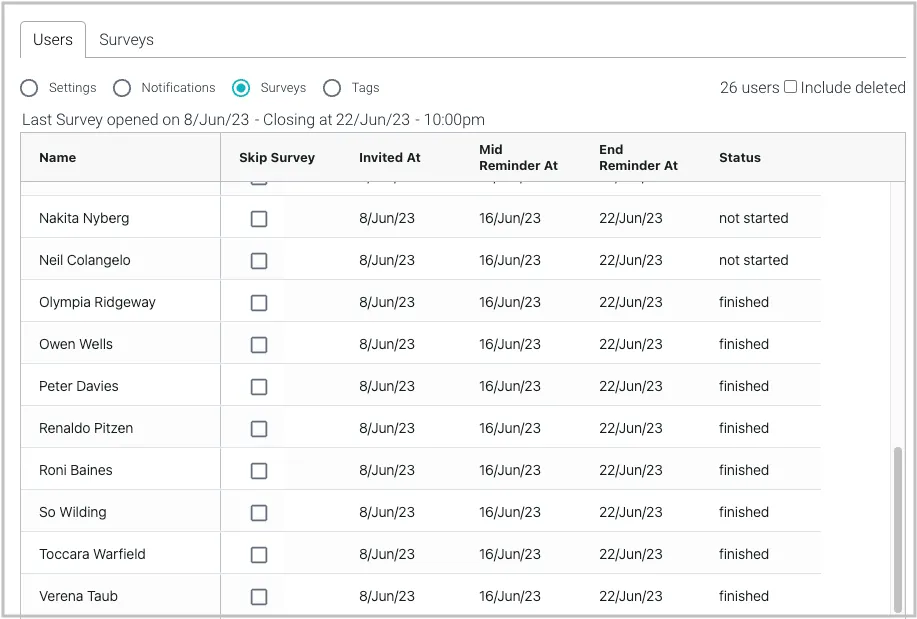Click the name Olympia Ridgeway
Screen dimensions: 917x619
click(x=97, y=302)
